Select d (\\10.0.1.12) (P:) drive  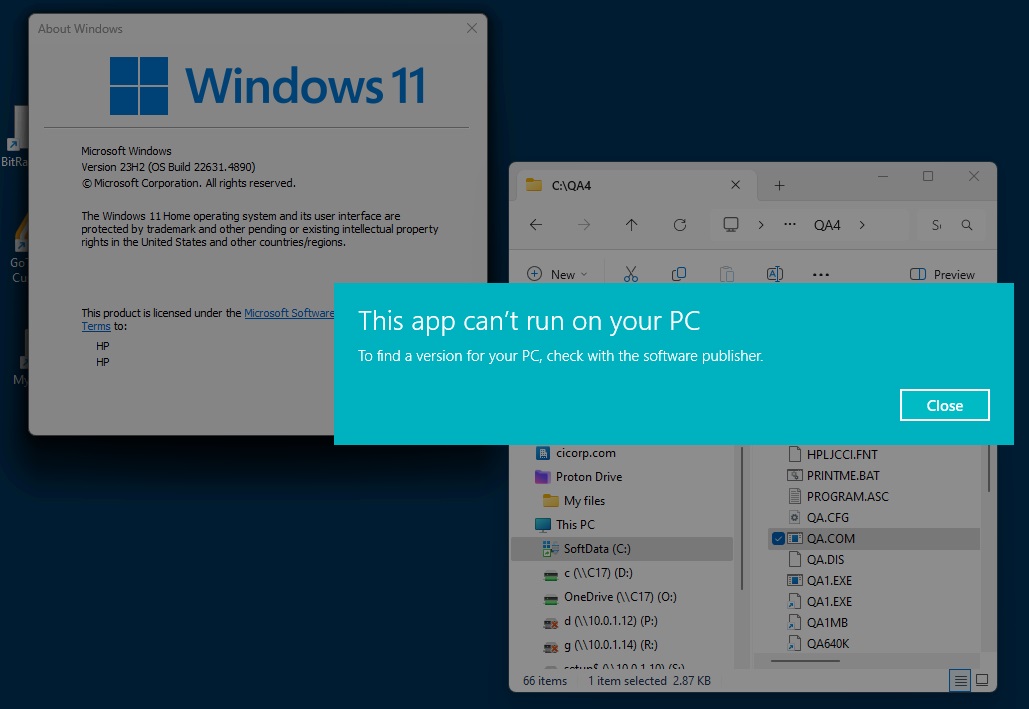(610, 621)
